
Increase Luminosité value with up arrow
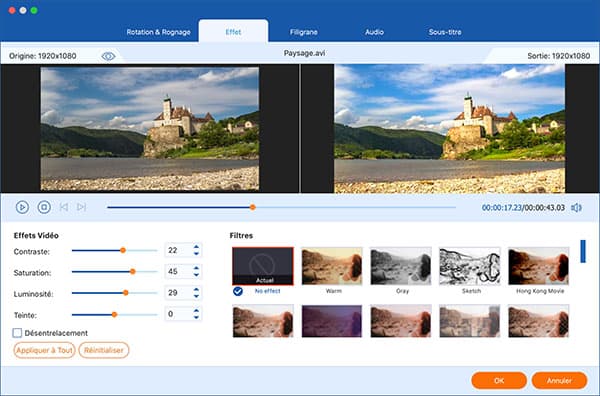click(196, 290)
